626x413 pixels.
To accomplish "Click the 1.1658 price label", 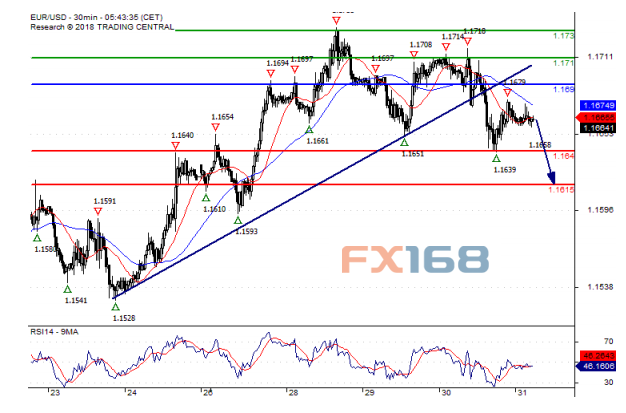I will click(x=540, y=145).
